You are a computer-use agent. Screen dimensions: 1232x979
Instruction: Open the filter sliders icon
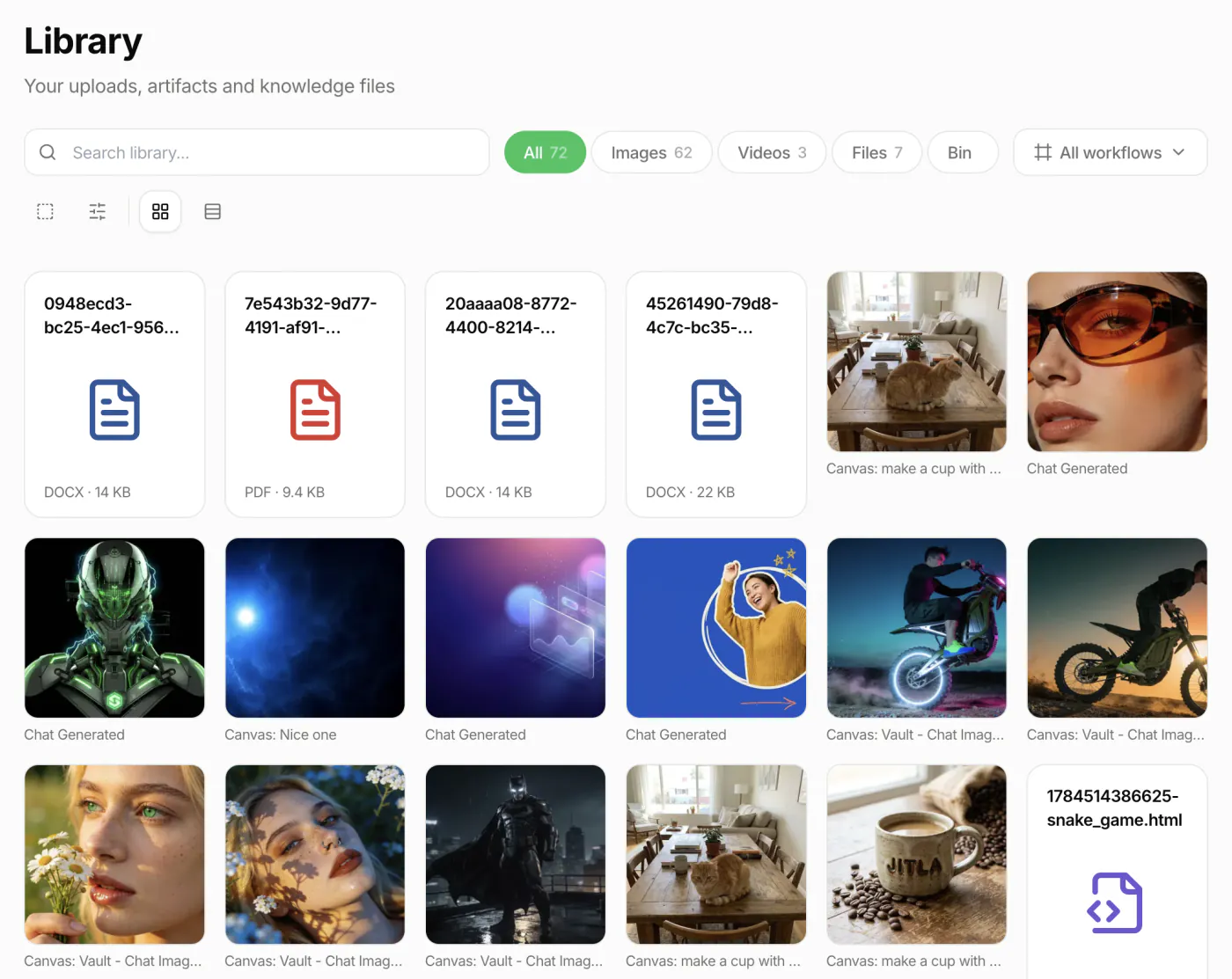98,211
